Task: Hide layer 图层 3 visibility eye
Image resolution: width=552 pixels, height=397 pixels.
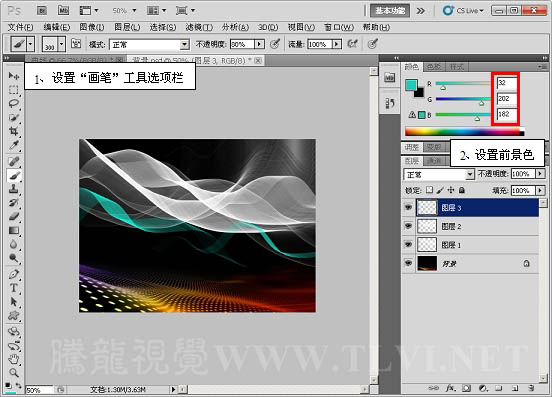Action: tap(408, 208)
